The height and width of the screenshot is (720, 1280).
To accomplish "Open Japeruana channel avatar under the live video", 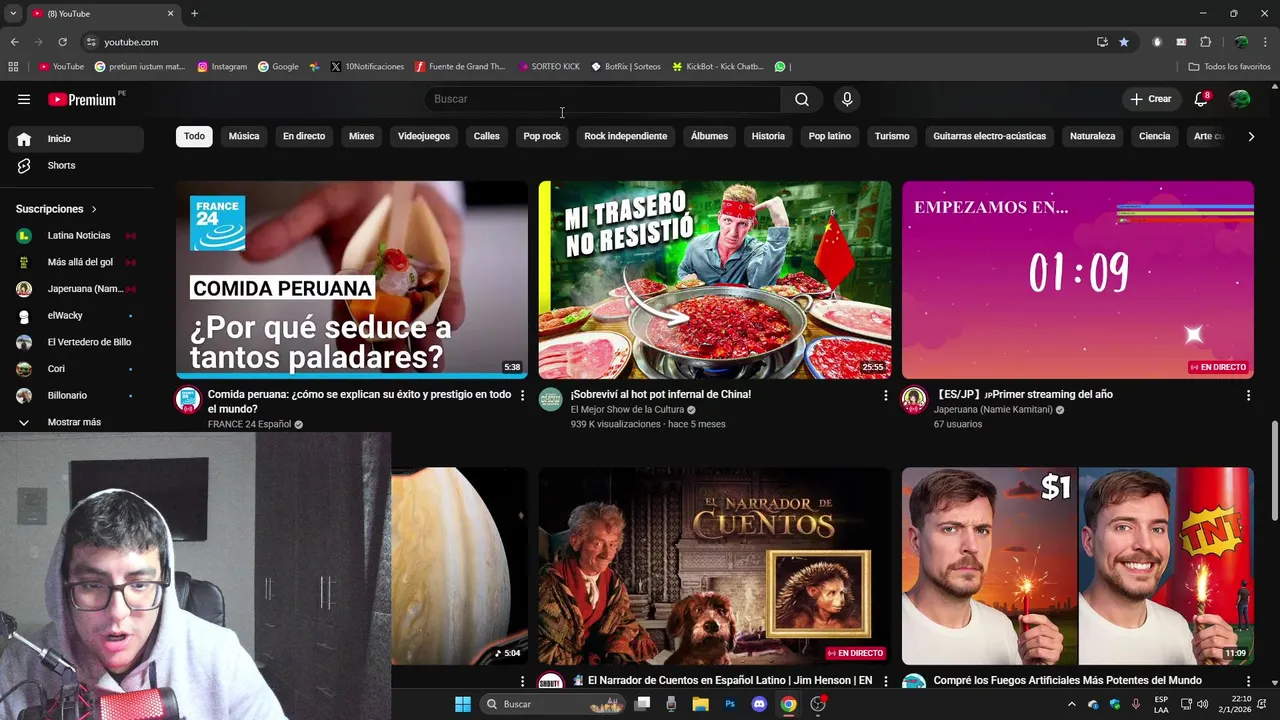I will pyautogui.click(x=914, y=400).
